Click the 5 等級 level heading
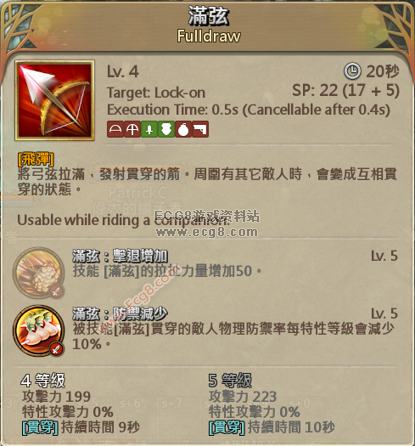415x446 pixels. click(230, 380)
